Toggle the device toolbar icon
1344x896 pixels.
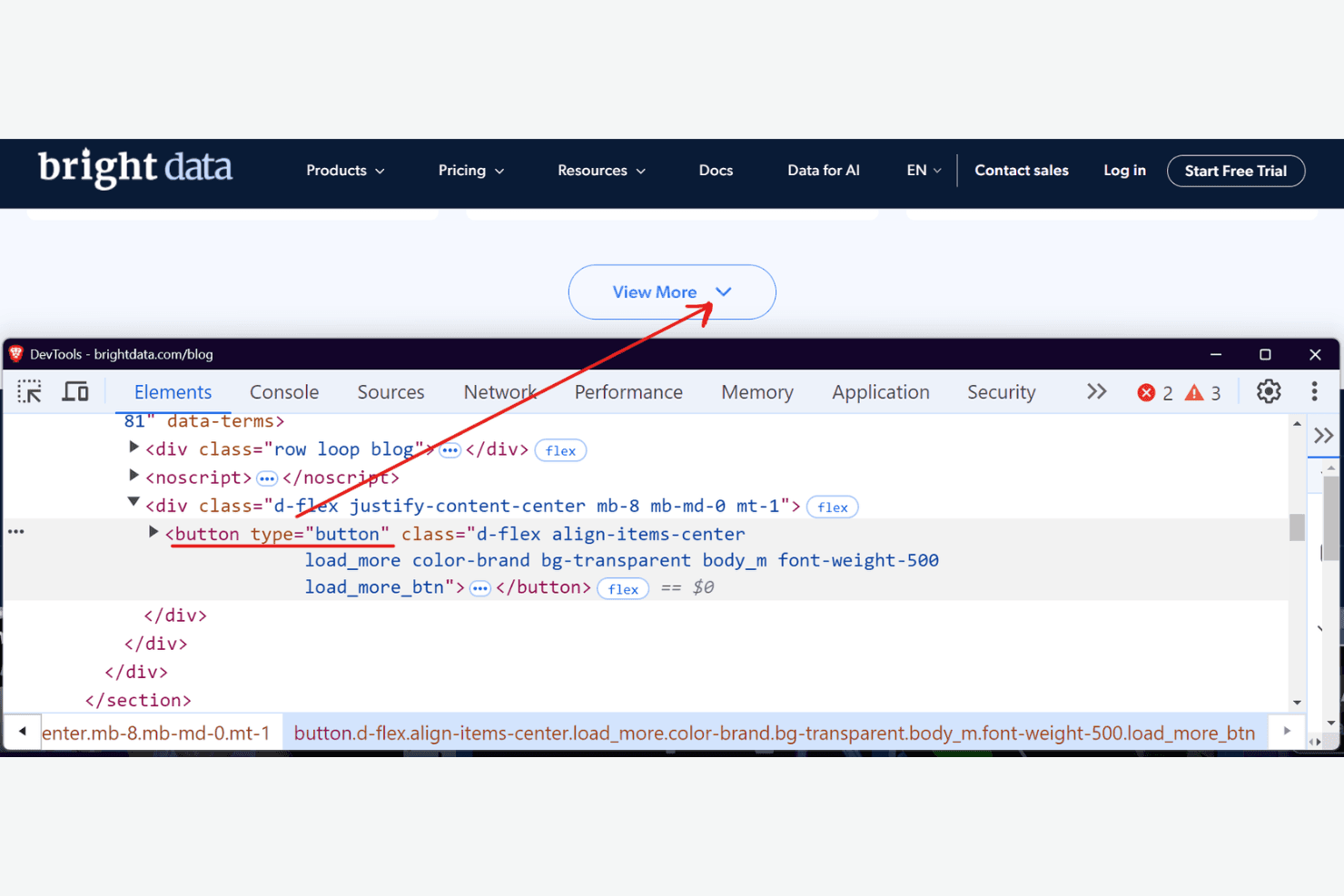point(75,391)
